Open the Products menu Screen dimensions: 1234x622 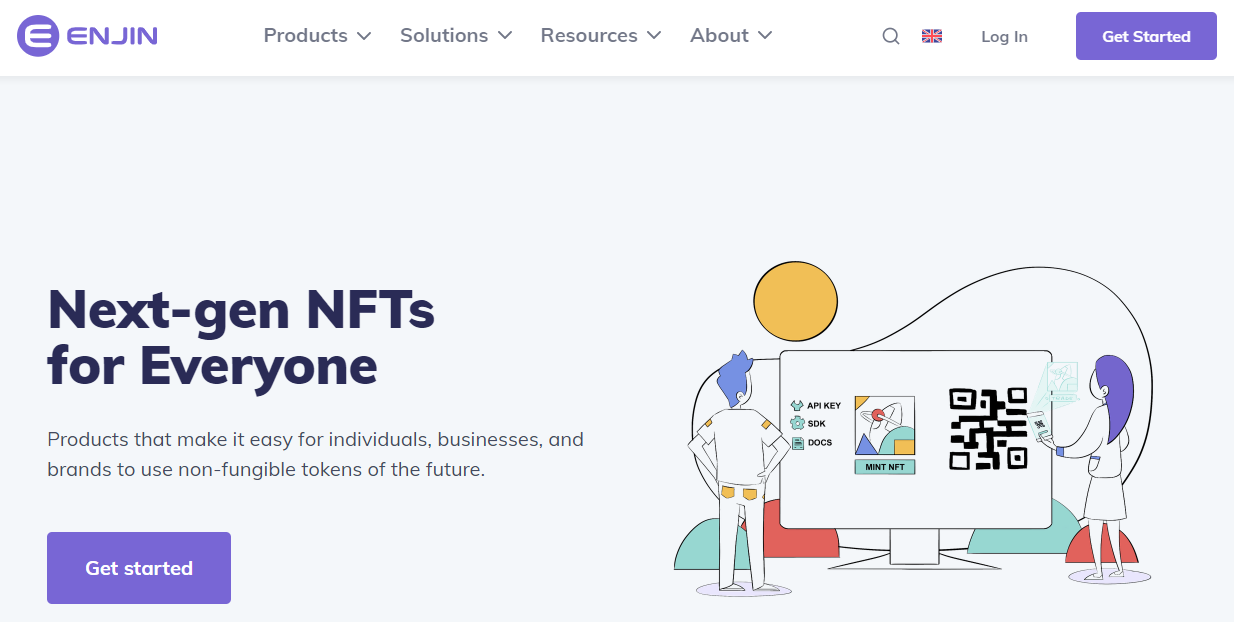[x=317, y=36]
